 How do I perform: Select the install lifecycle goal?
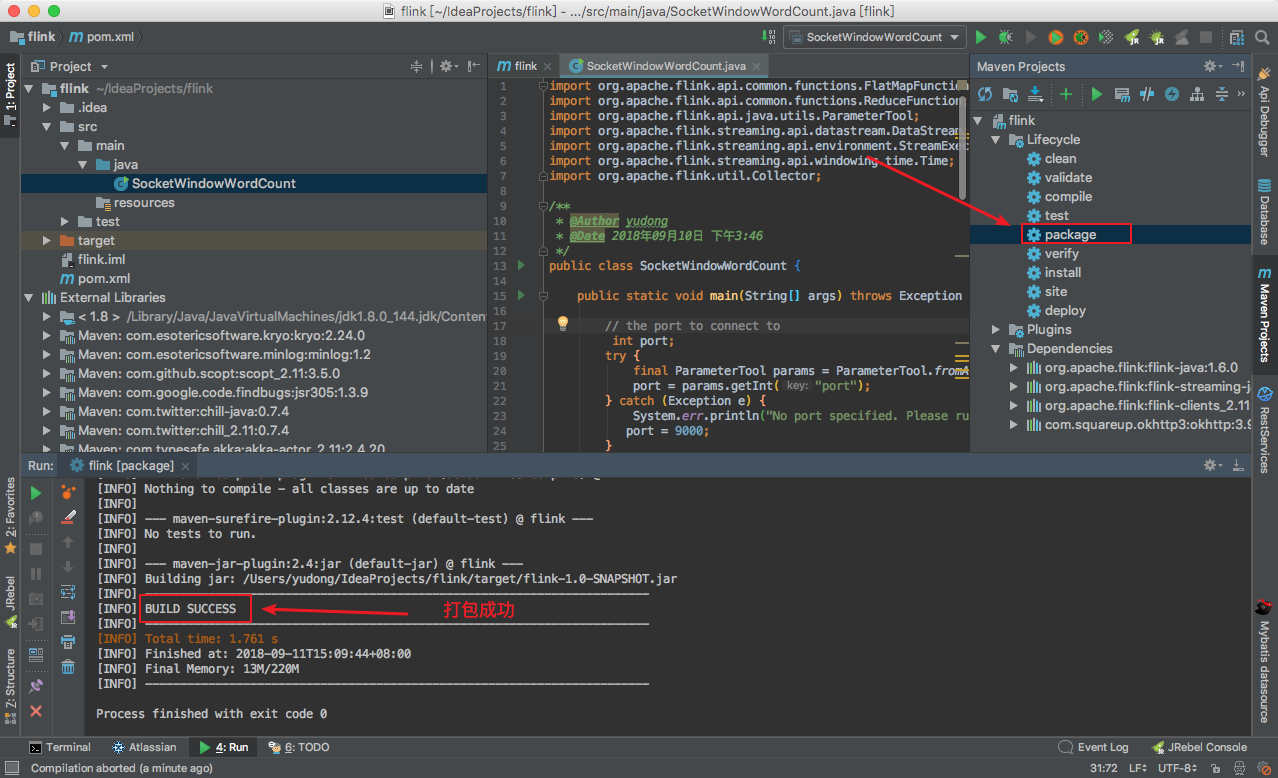pyautogui.click(x=1062, y=272)
